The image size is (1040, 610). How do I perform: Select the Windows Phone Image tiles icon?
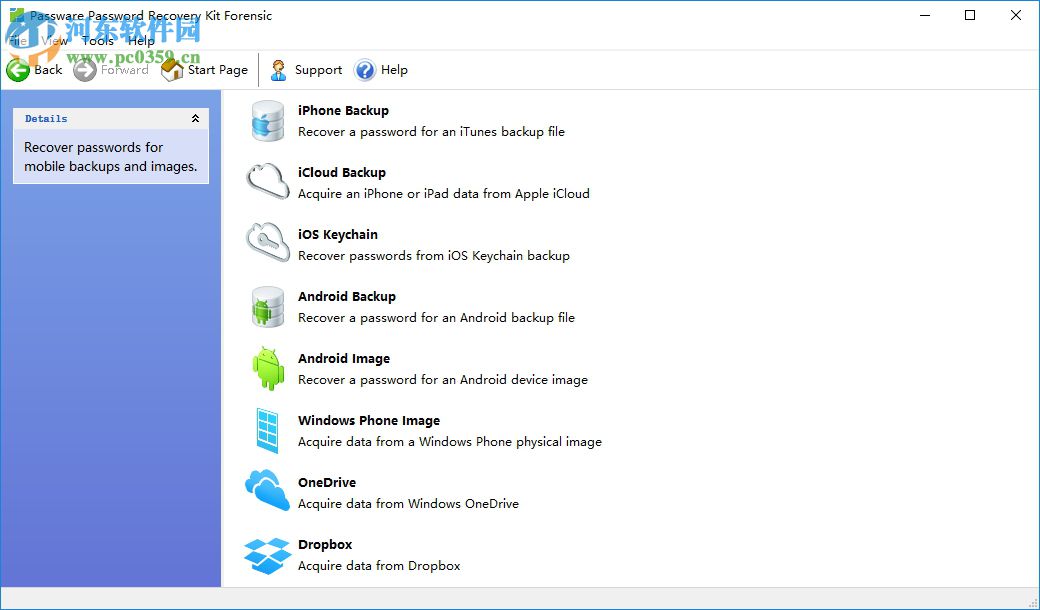266,430
